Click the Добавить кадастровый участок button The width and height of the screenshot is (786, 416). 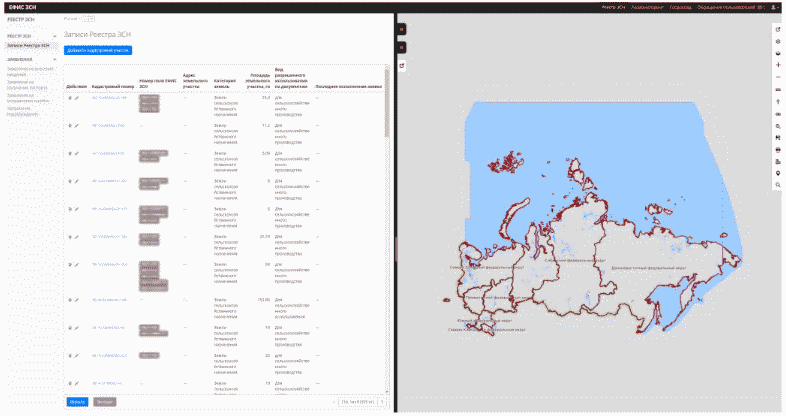click(x=98, y=49)
